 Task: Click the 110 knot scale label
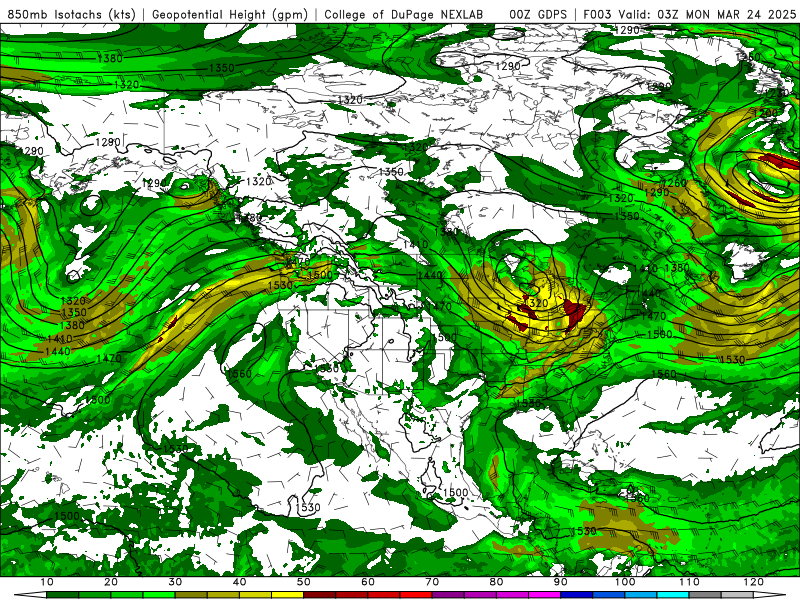(x=689, y=582)
